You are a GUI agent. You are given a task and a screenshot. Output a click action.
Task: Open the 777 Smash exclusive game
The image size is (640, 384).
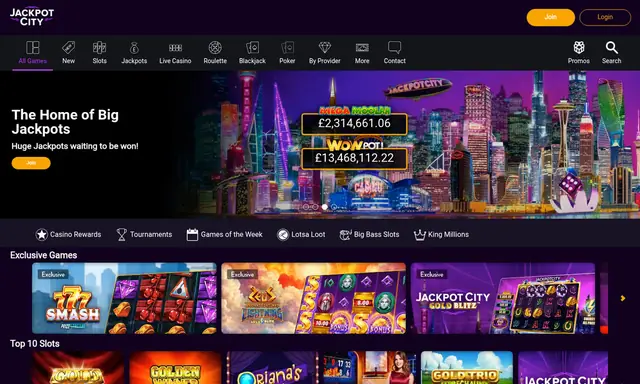(x=124, y=298)
